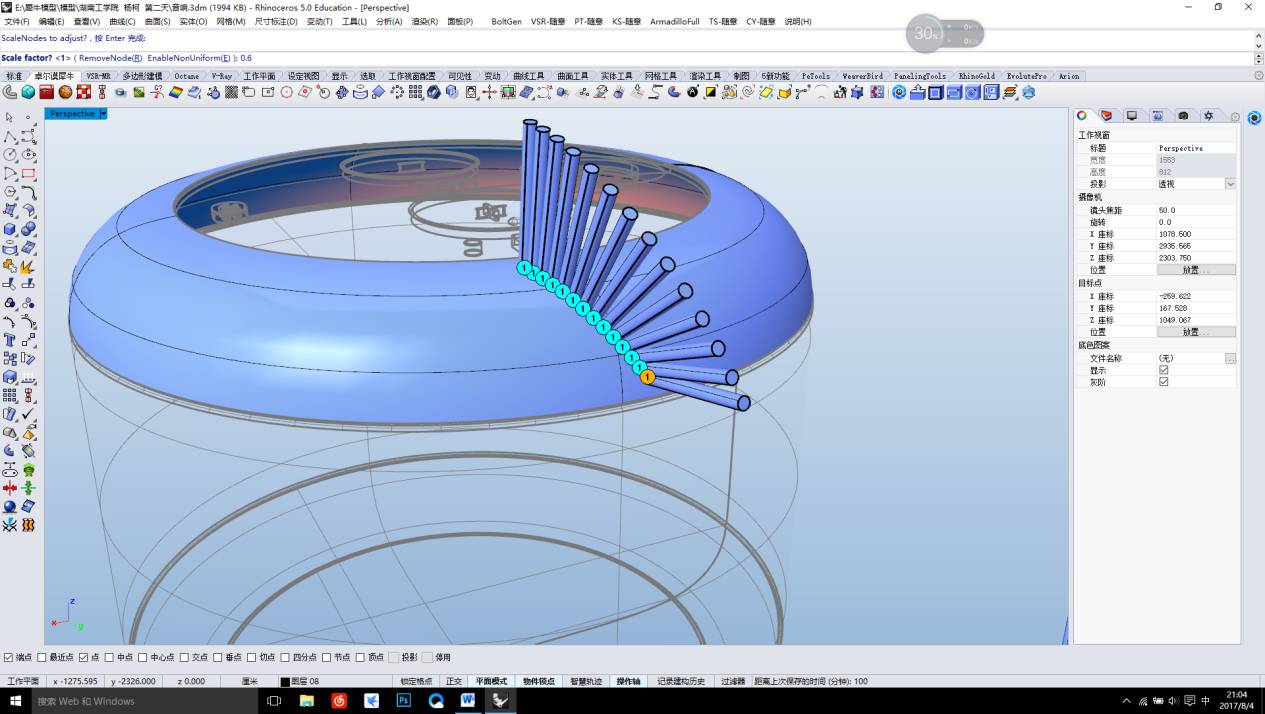Click the black layer color swatch 图层 08
The height and width of the screenshot is (714, 1265).
coord(285,681)
